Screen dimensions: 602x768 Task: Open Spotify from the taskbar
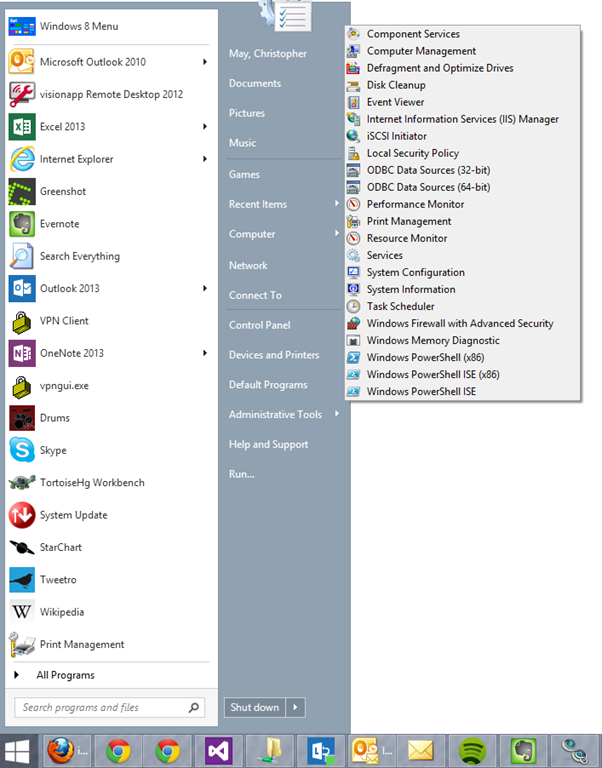click(472, 750)
